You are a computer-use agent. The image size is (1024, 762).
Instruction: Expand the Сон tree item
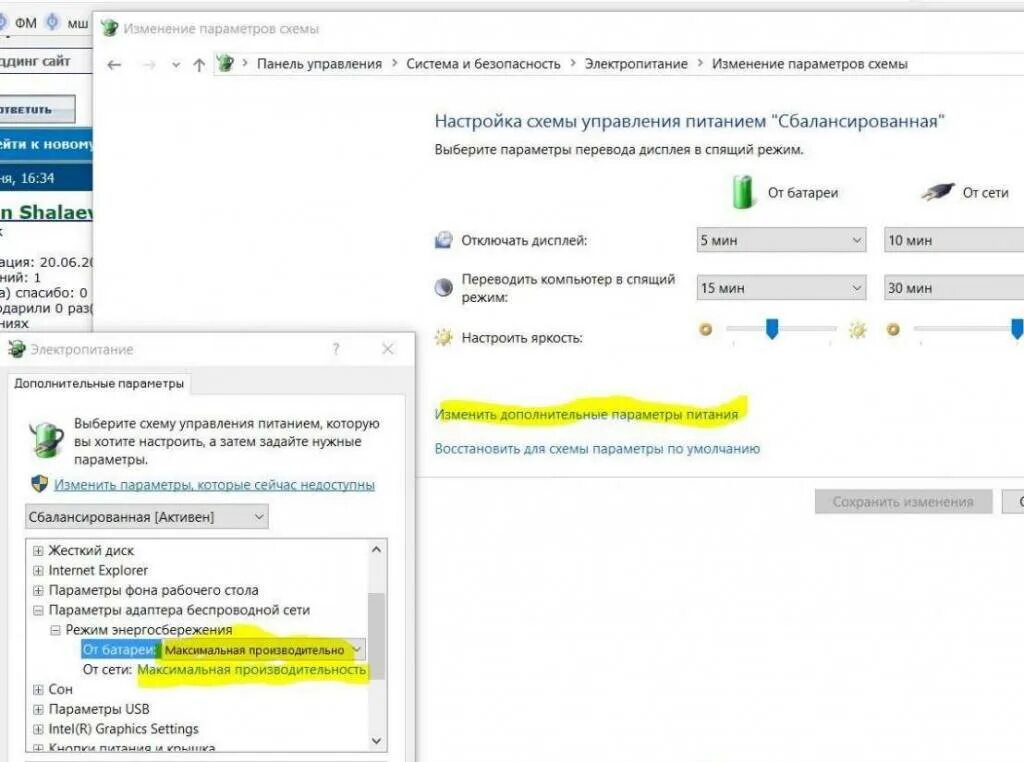pos(38,689)
